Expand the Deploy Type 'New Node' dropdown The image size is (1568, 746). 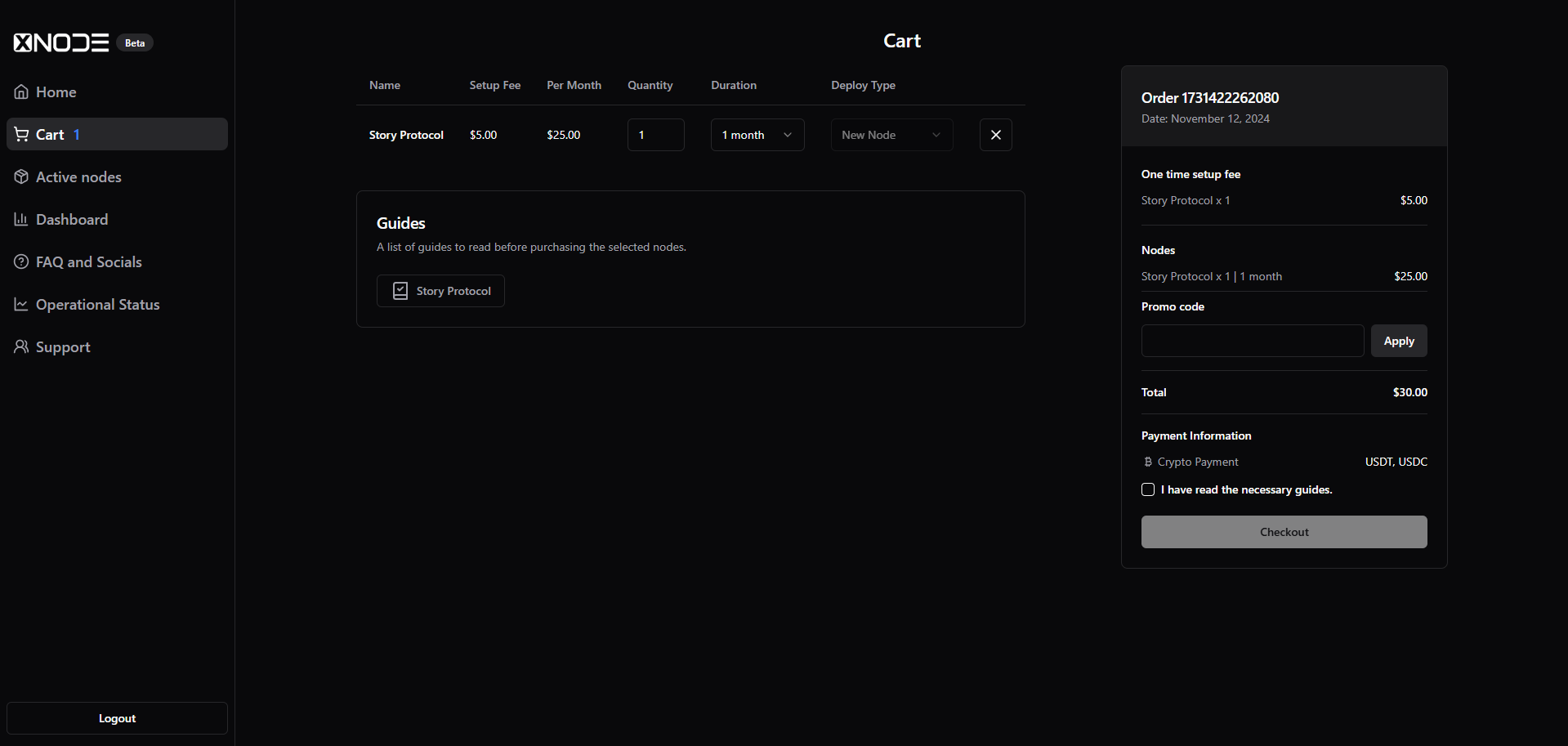pos(891,135)
